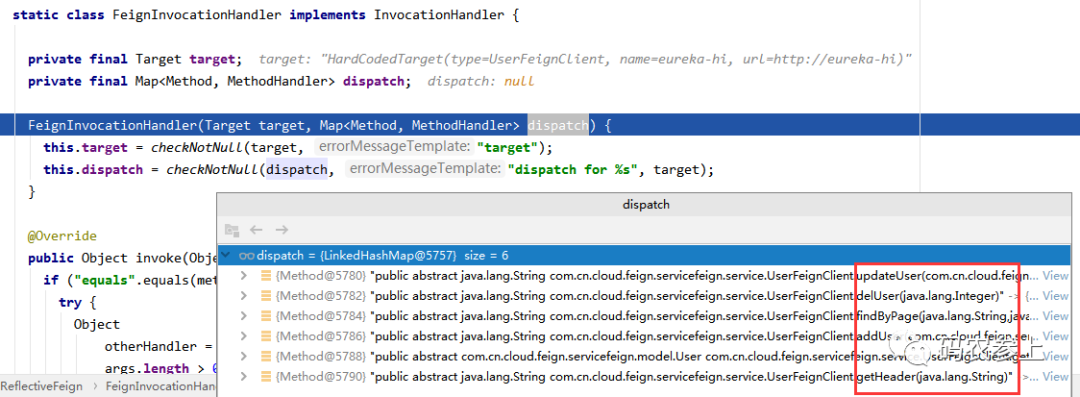
Task: Open View link for the findByPage row
Action: (x=1056, y=316)
